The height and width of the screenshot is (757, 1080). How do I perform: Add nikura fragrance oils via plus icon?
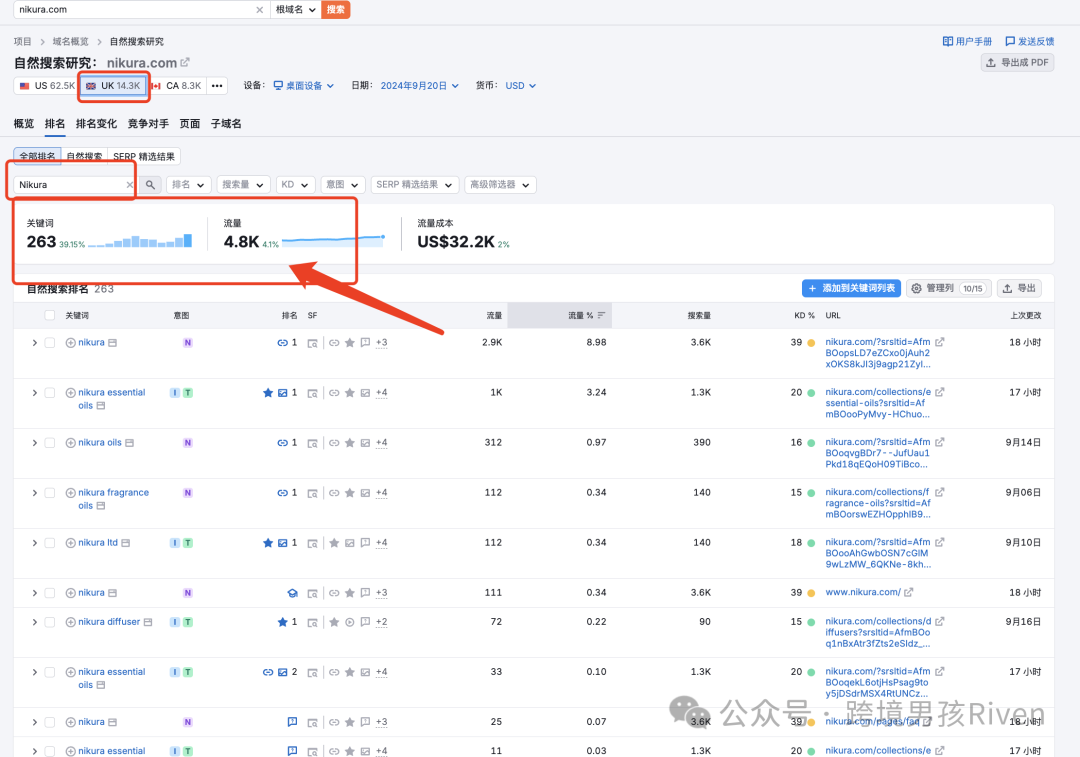70,493
